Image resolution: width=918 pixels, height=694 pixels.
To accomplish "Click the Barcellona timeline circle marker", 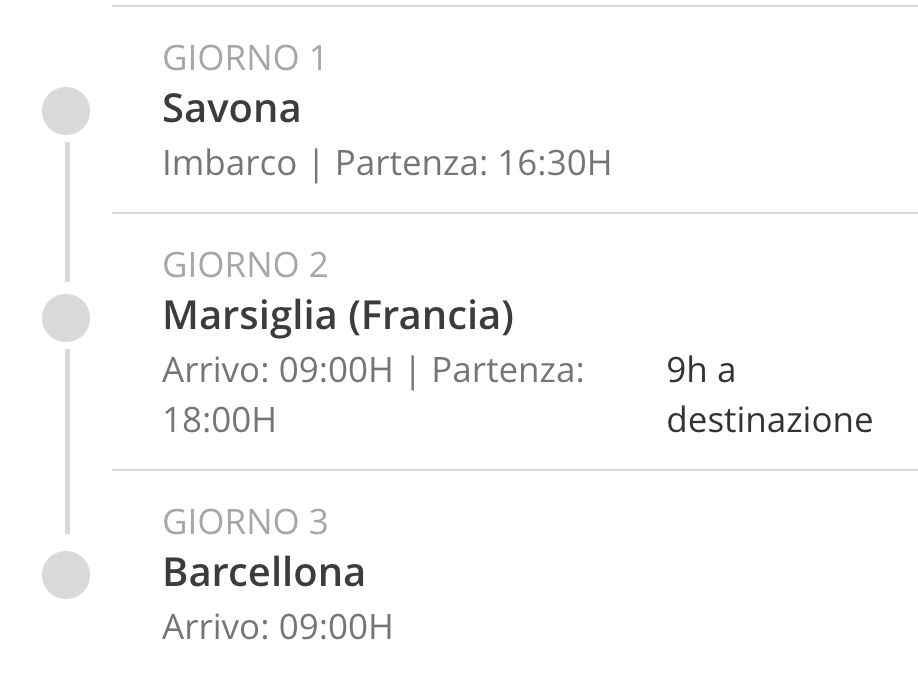I will tap(66, 575).
